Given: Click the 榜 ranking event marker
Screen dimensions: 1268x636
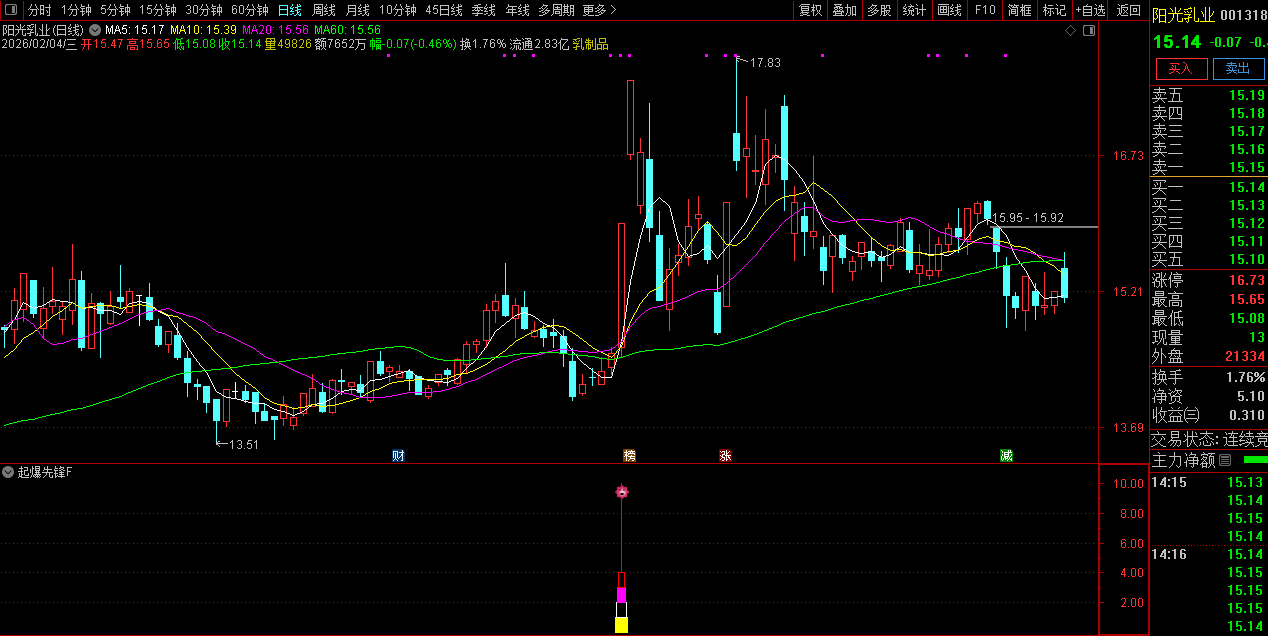Looking at the screenshot, I should (x=629, y=456).
